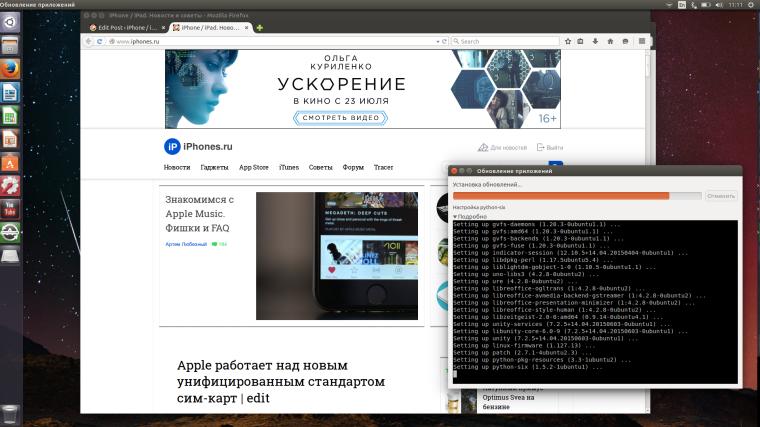Click inside the updater terminal output
Image resolution: width=760 pixels, height=427 pixels.
coord(595,301)
